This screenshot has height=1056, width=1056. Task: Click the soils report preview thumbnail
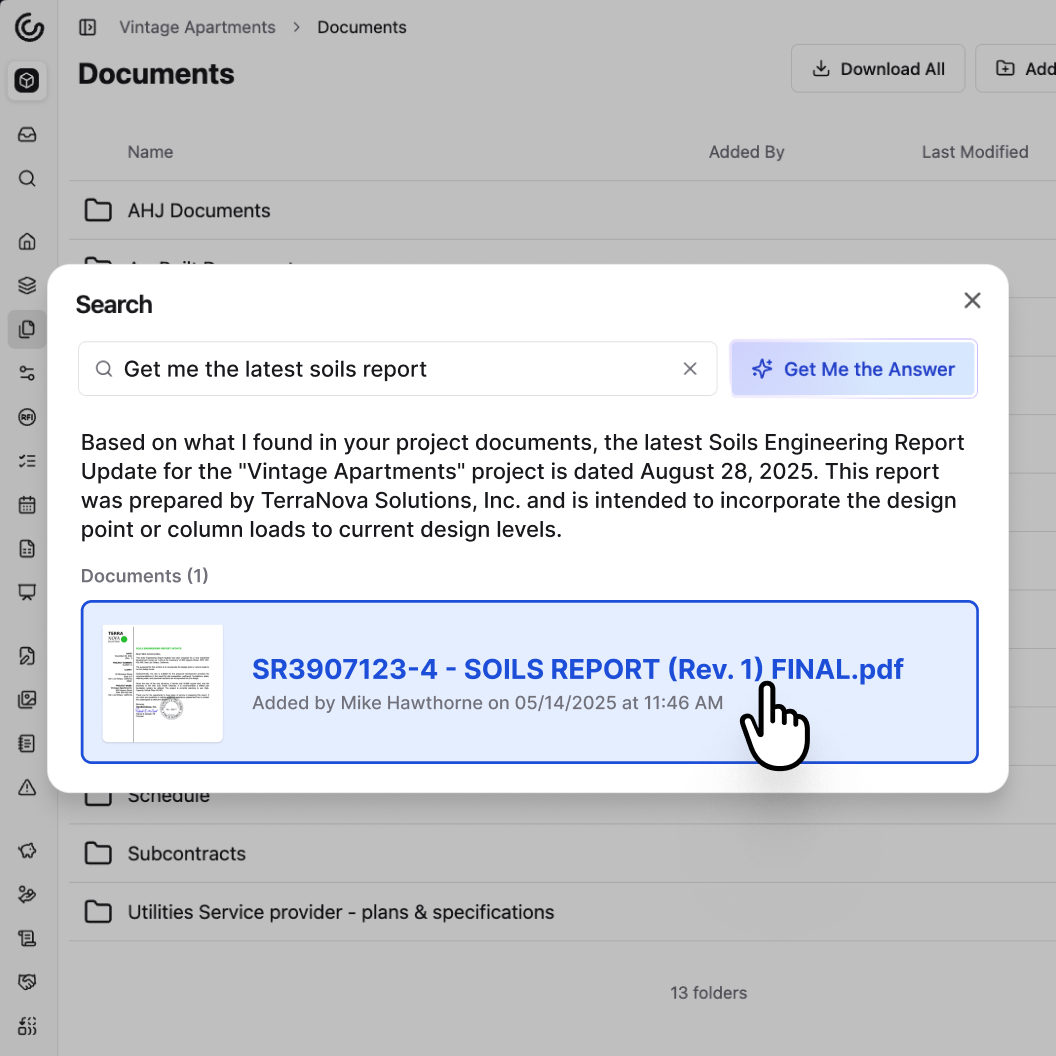point(162,682)
